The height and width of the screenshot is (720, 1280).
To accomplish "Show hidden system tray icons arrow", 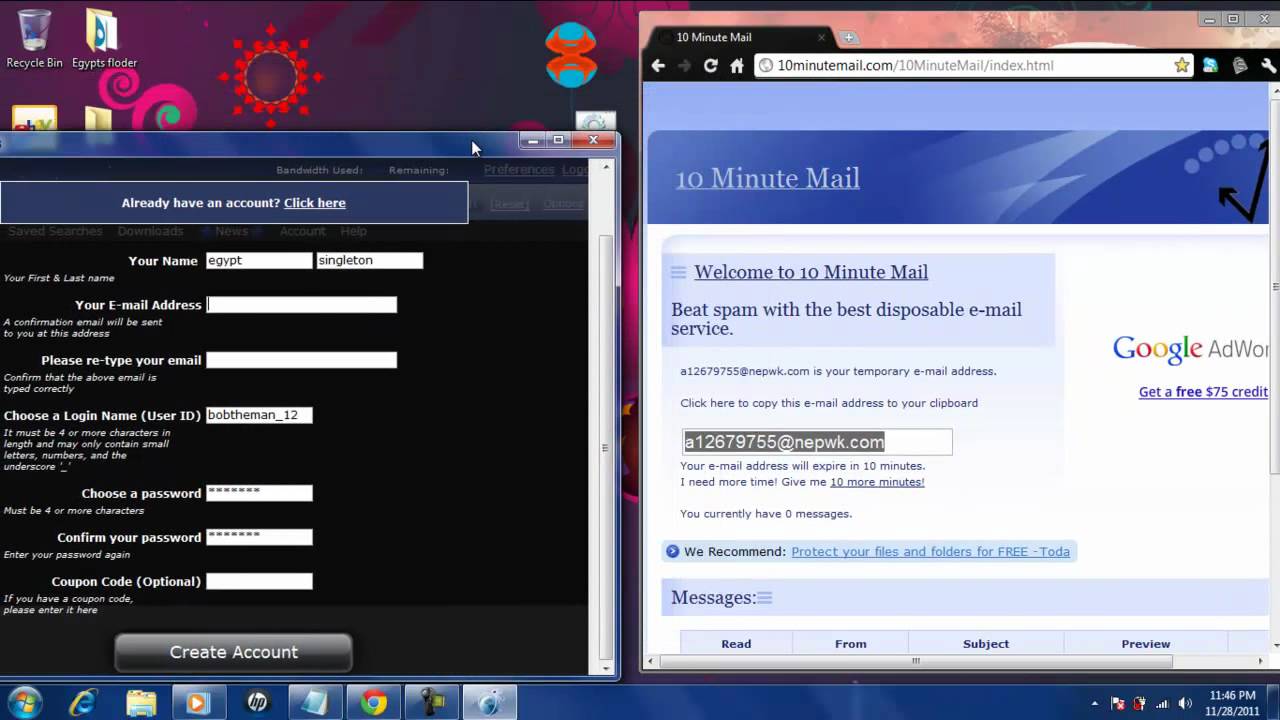I will pos(1095,703).
